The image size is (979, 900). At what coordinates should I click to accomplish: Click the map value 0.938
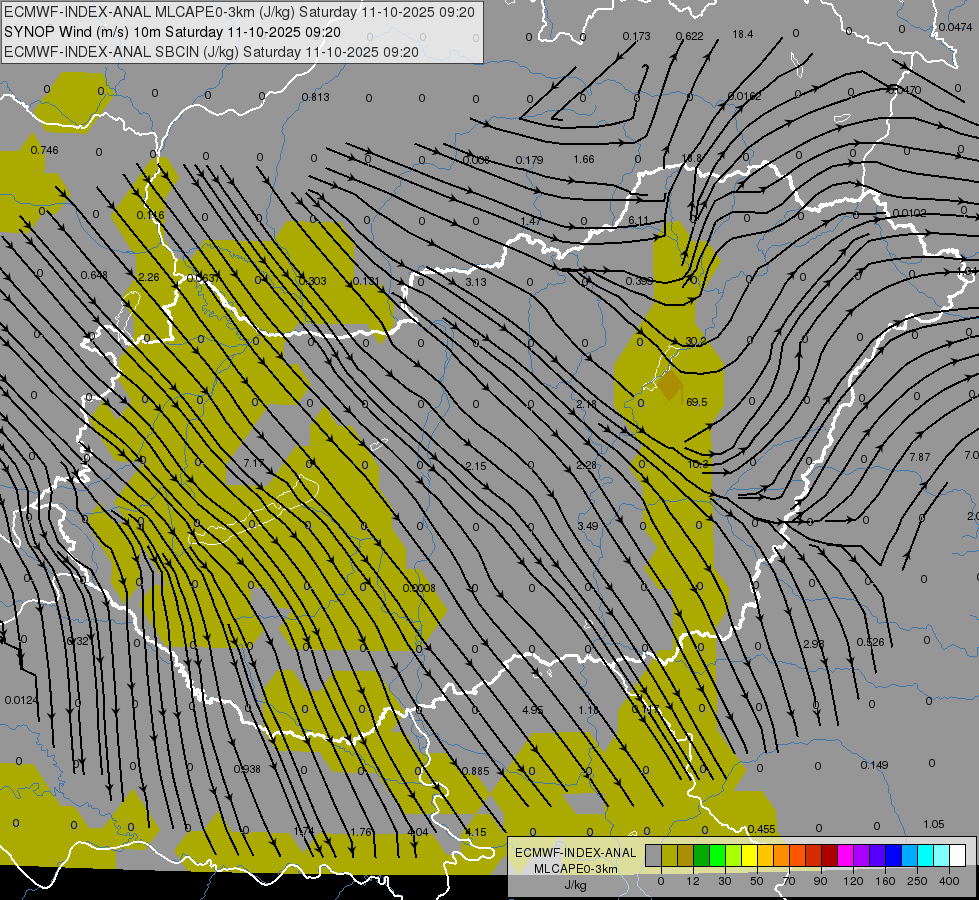[247, 769]
